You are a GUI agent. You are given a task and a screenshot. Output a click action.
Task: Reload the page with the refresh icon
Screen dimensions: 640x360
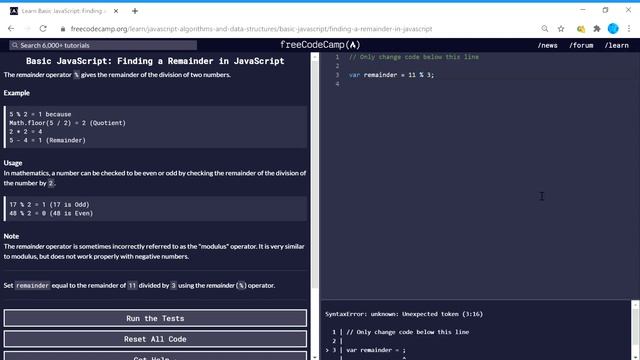coord(43,29)
